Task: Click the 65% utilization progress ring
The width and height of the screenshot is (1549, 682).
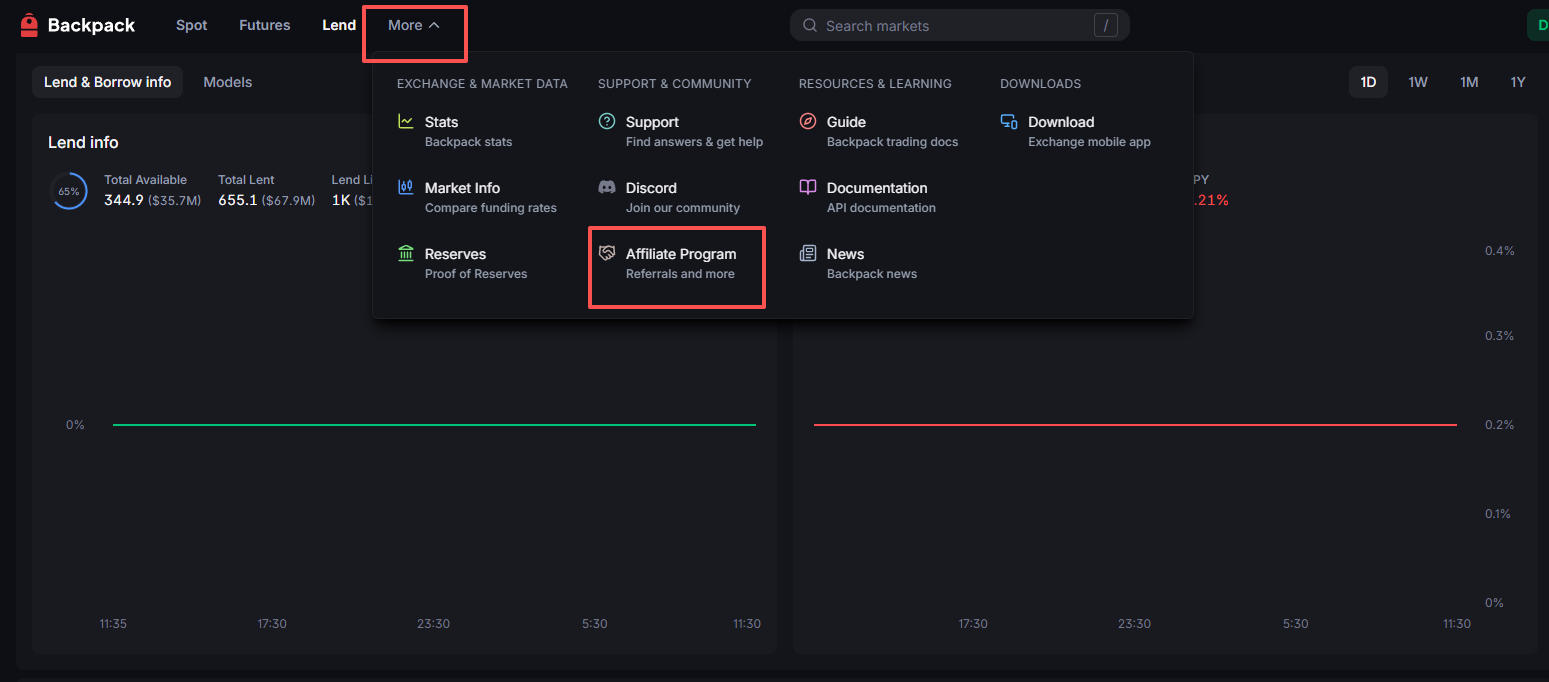Action: point(69,191)
